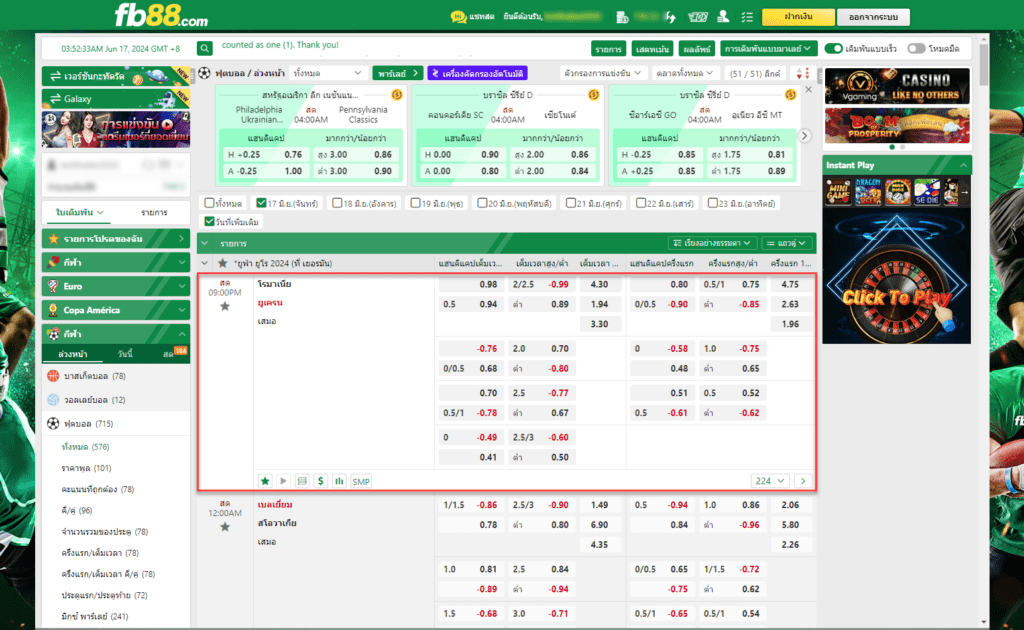The image size is (1024, 630).
Task: Select the Early tab in sports sidebar
Action: (x=72, y=354)
